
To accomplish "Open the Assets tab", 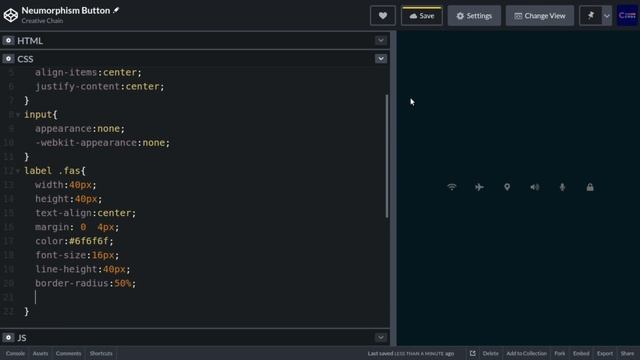I will click(x=40, y=353).
